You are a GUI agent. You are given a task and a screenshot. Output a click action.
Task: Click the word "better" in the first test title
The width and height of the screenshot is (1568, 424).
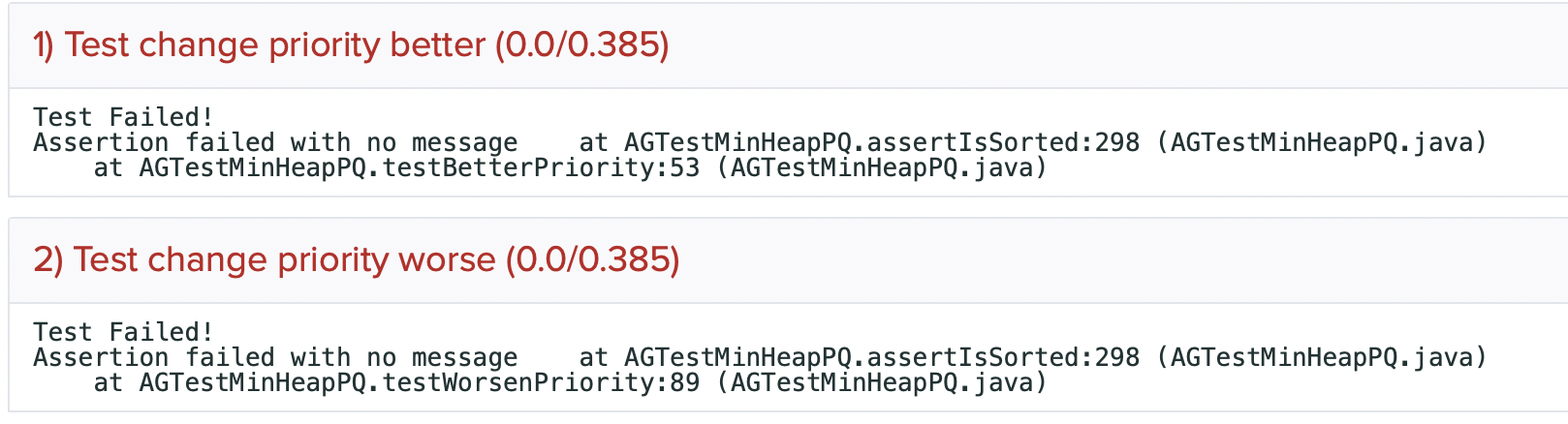(437, 45)
